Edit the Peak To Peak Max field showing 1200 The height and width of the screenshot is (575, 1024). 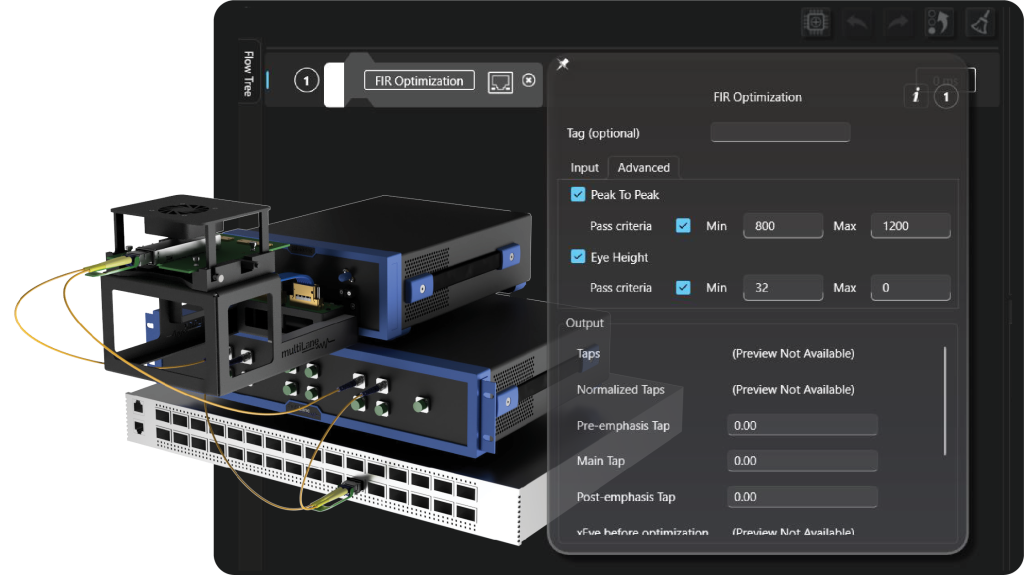click(x=910, y=225)
